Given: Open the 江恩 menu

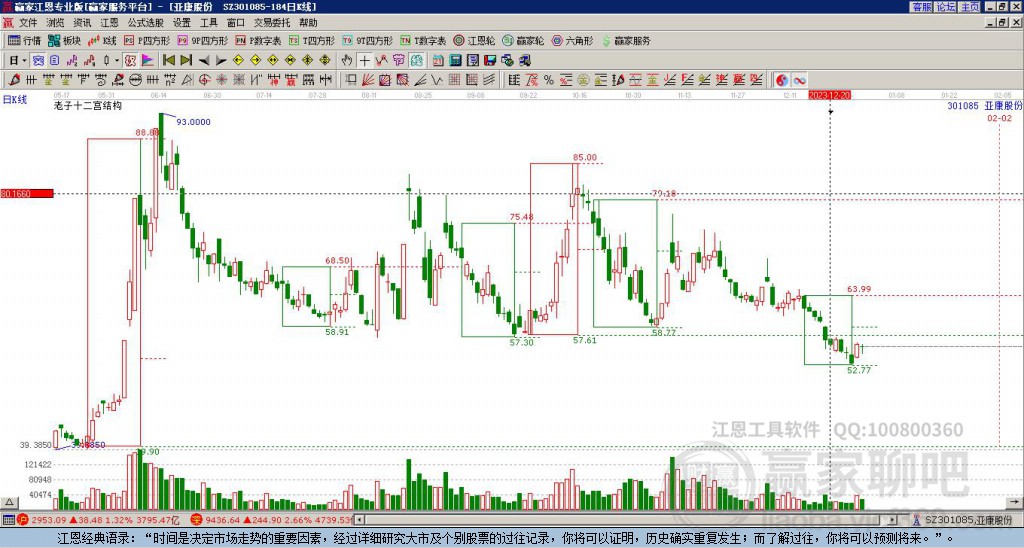Looking at the screenshot, I should click(x=109, y=23).
